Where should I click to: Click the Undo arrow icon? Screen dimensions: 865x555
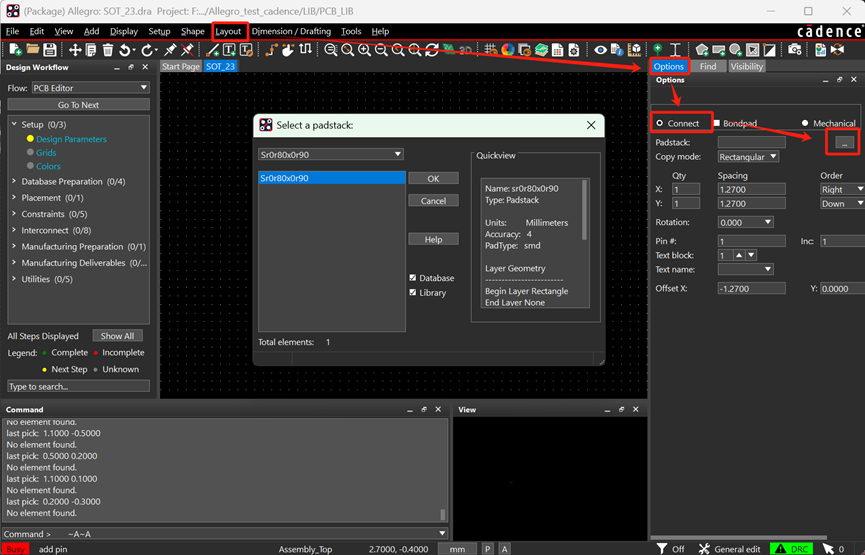(x=126, y=50)
